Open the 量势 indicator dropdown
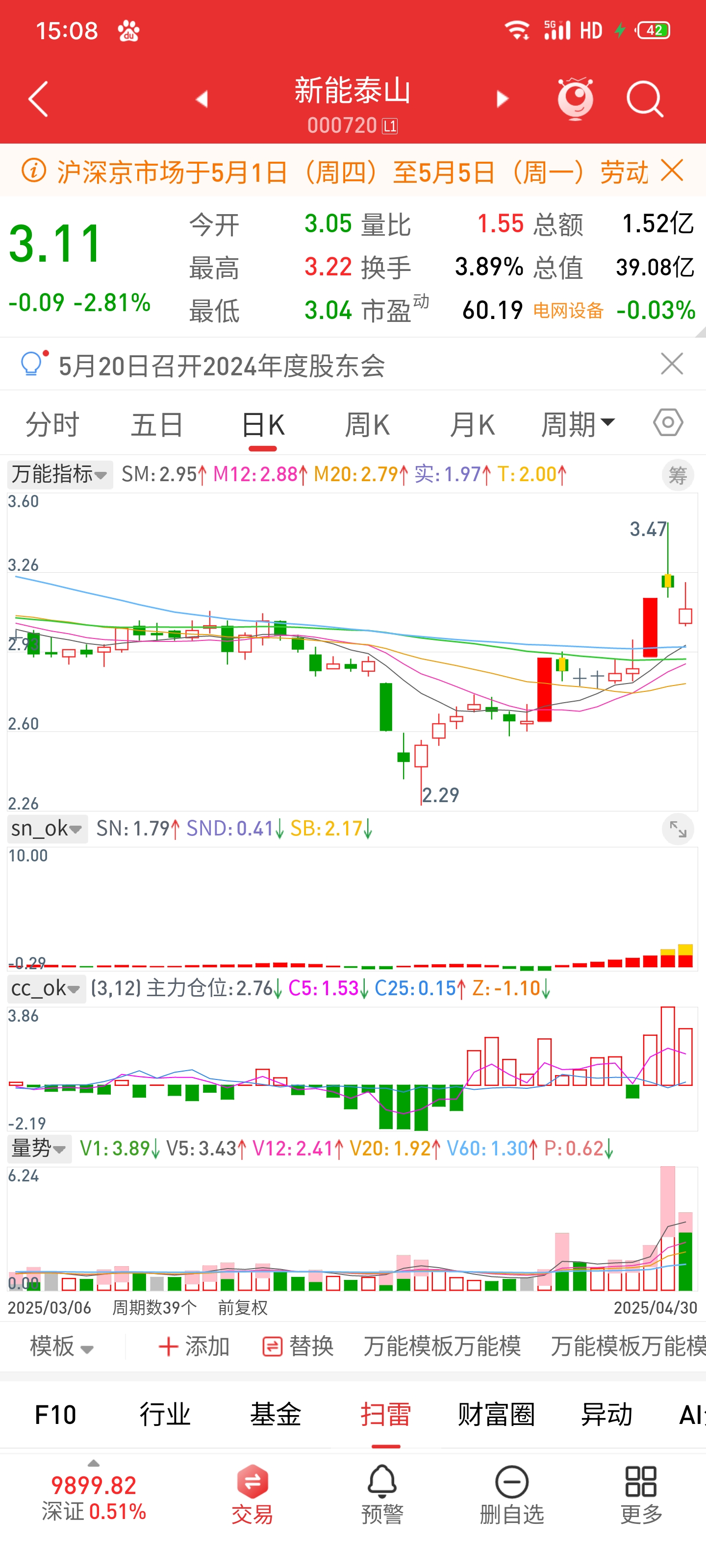The image size is (706, 1568). (x=39, y=1149)
